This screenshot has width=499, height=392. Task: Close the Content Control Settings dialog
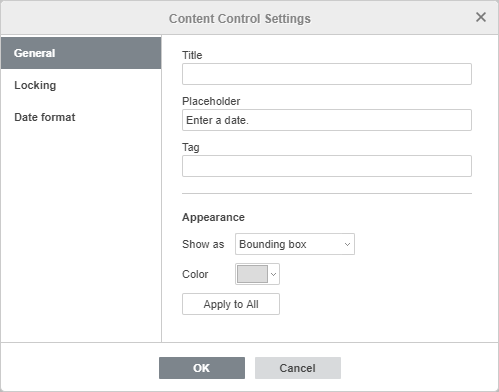pos(481,17)
